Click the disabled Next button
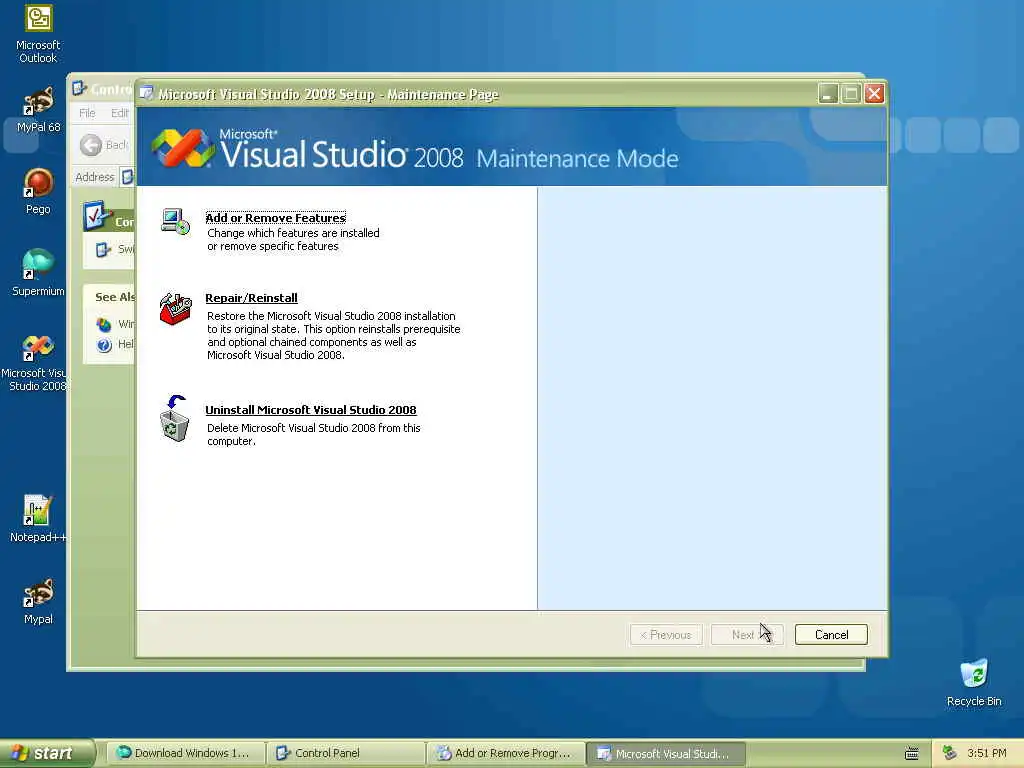 746,635
